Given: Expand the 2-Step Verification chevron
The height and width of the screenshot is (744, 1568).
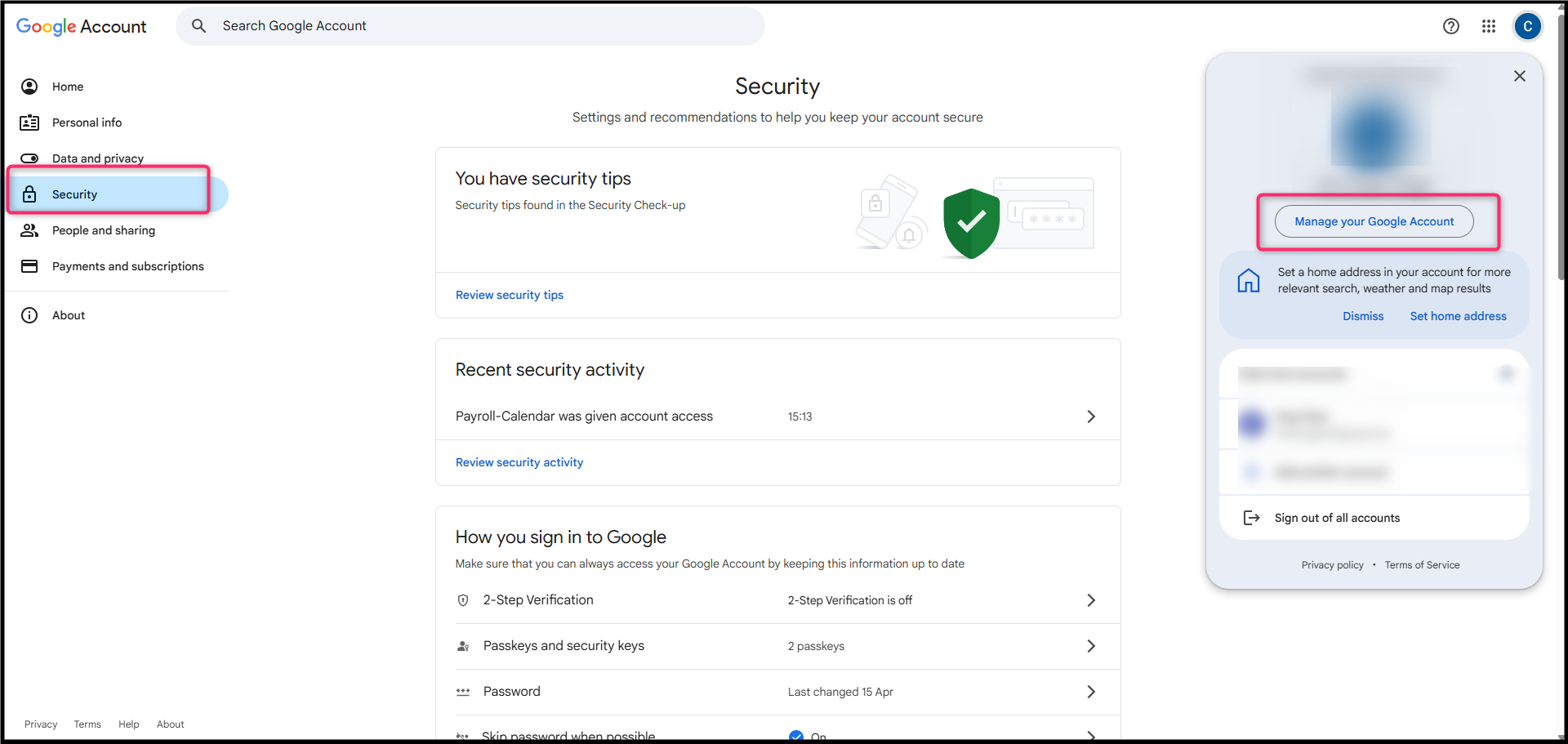Looking at the screenshot, I should click(1091, 600).
